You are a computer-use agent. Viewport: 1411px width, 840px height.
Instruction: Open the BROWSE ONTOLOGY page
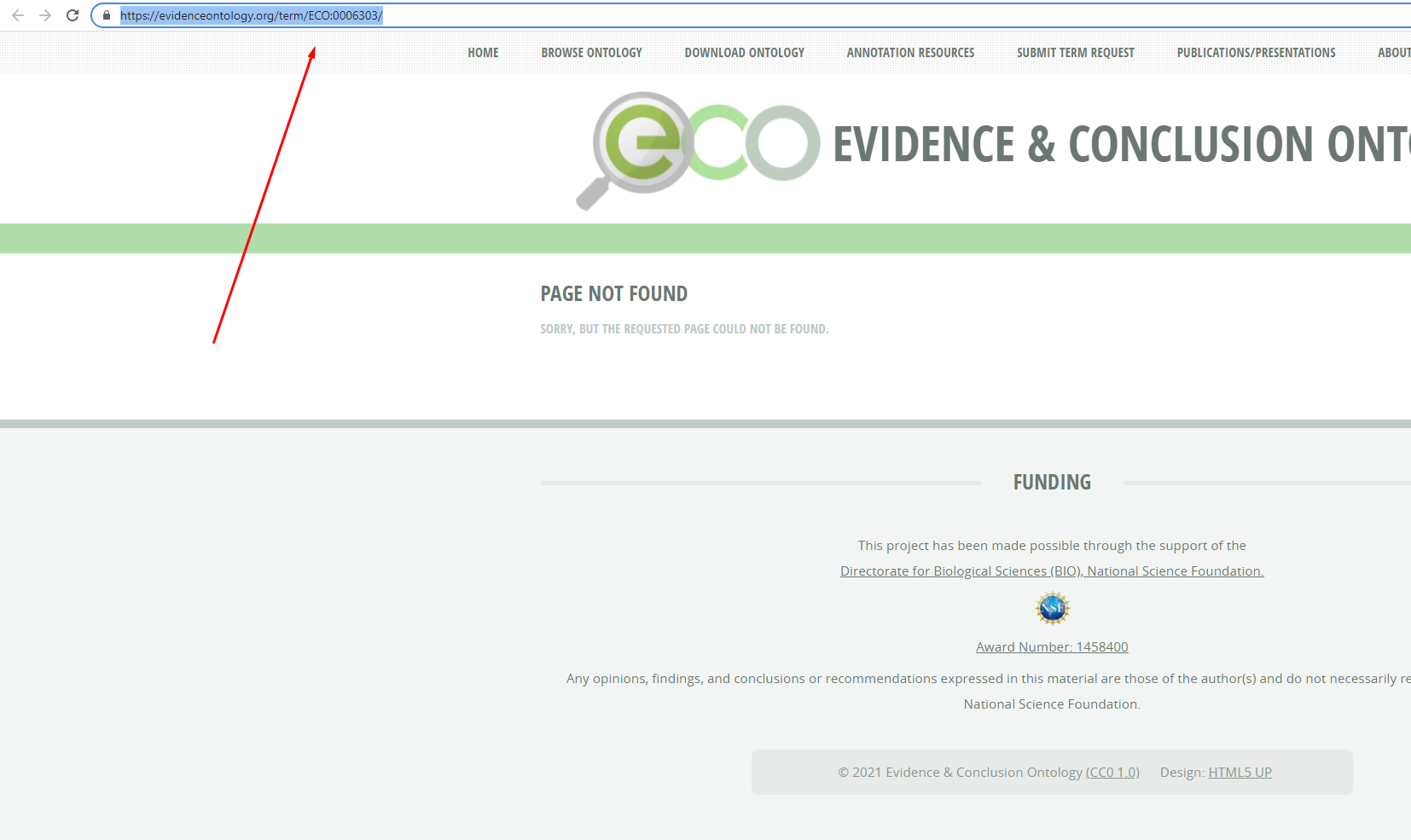(x=591, y=52)
